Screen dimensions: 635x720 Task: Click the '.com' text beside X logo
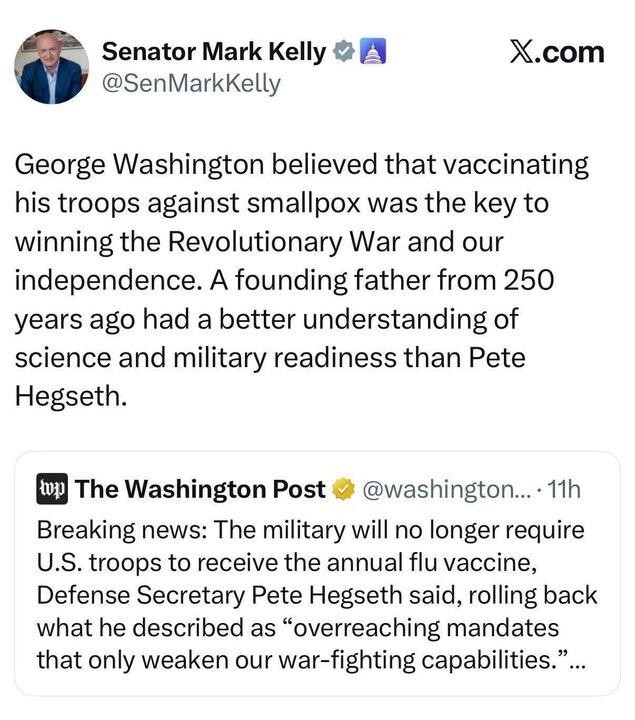tap(573, 51)
